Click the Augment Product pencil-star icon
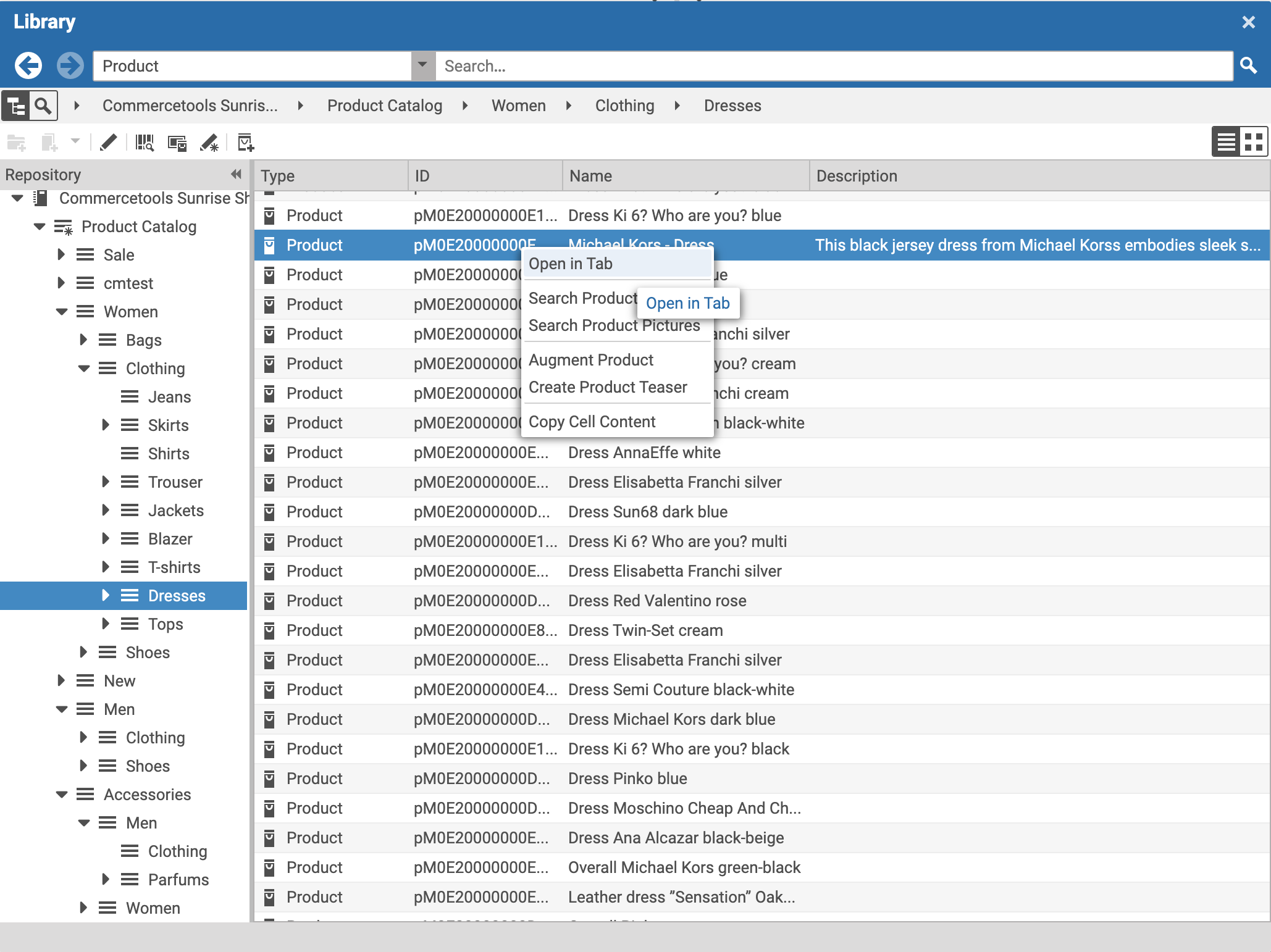The height and width of the screenshot is (952, 1271). click(x=210, y=143)
